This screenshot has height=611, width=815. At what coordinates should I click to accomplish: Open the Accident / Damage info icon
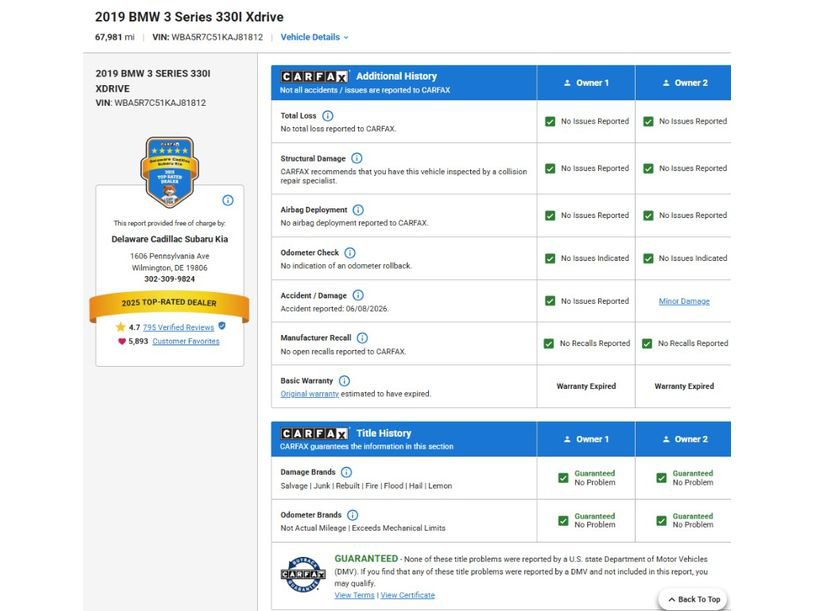click(x=358, y=295)
